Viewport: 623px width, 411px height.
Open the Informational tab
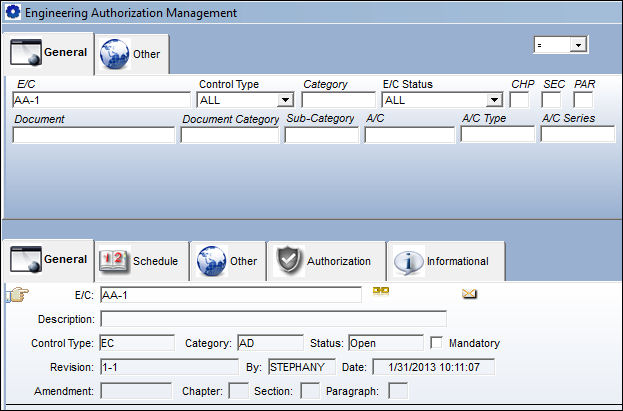point(446,261)
